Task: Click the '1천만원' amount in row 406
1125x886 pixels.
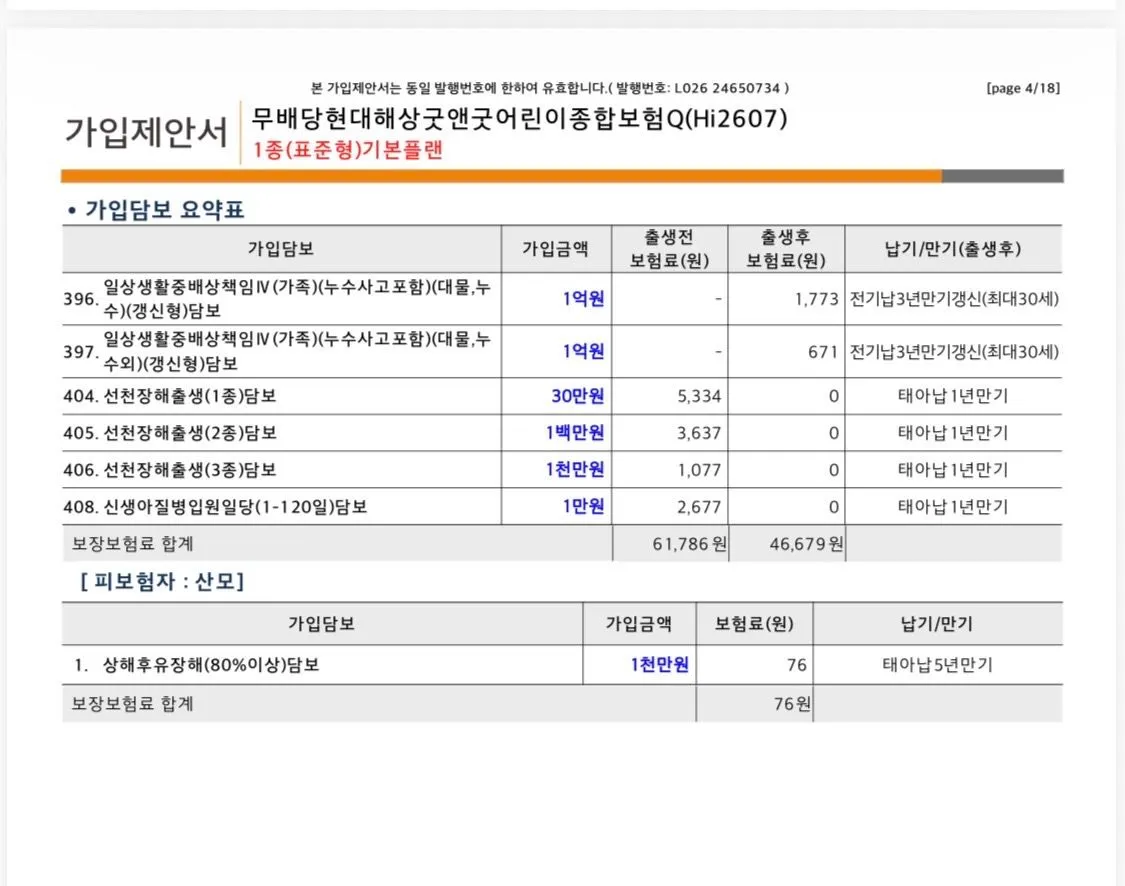Action: pos(575,470)
